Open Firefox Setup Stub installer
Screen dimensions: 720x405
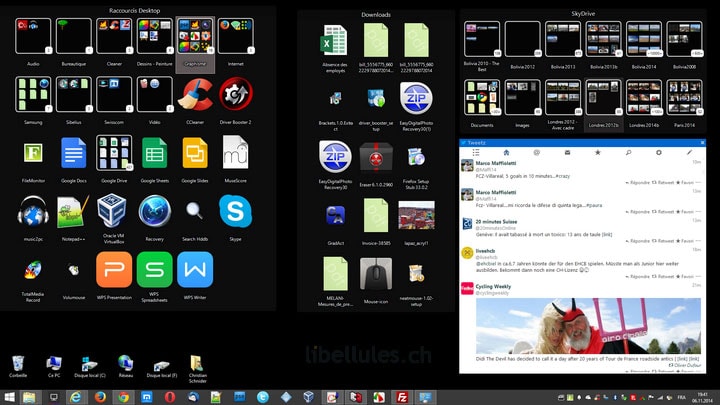coord(416,157)
